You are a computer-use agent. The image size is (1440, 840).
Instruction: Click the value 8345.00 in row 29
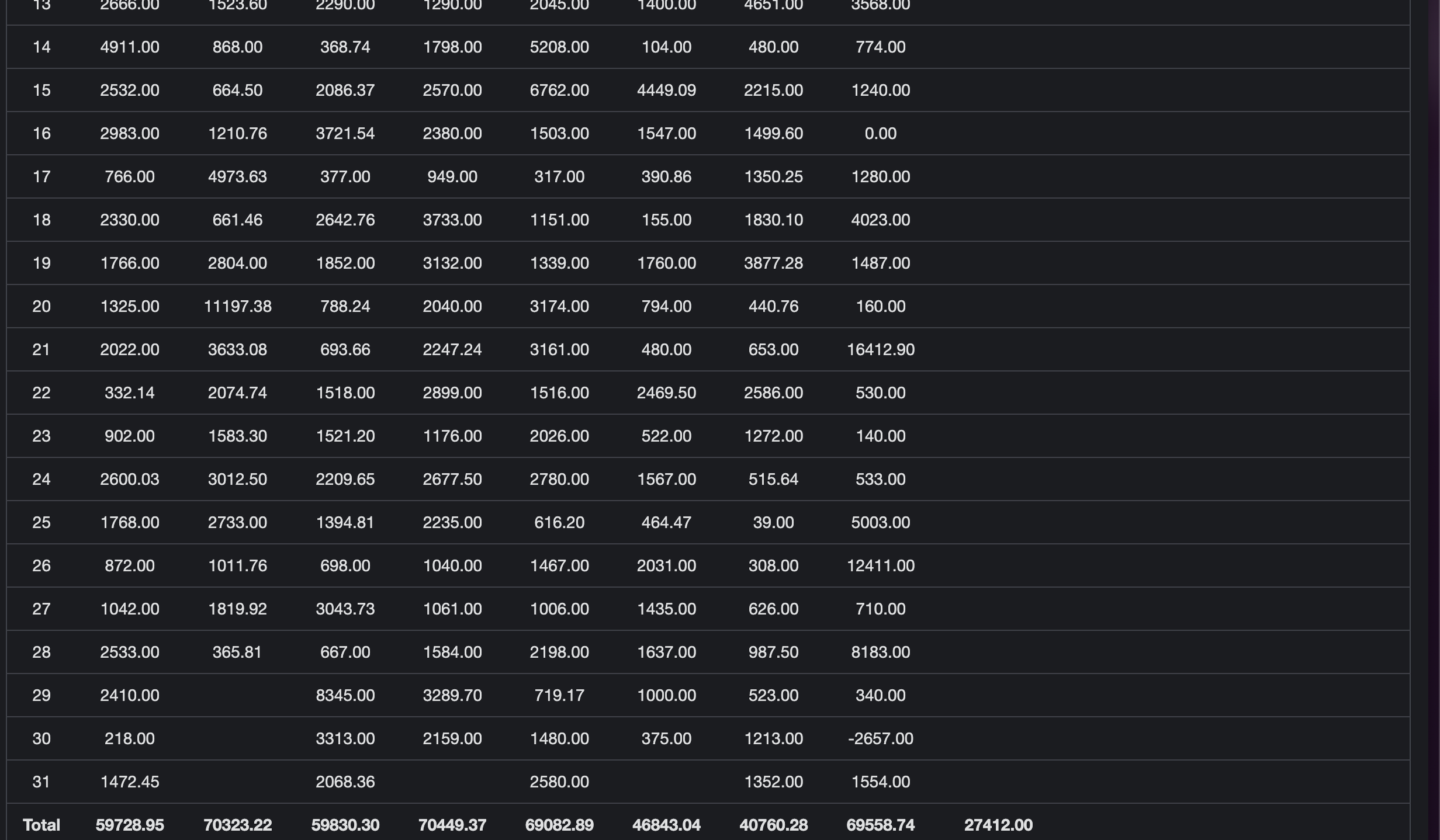click(345, 695)
